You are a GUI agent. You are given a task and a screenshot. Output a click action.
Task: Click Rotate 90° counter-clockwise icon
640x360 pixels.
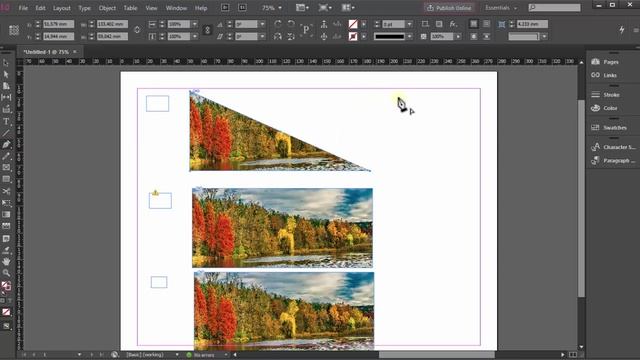[291, 24]
